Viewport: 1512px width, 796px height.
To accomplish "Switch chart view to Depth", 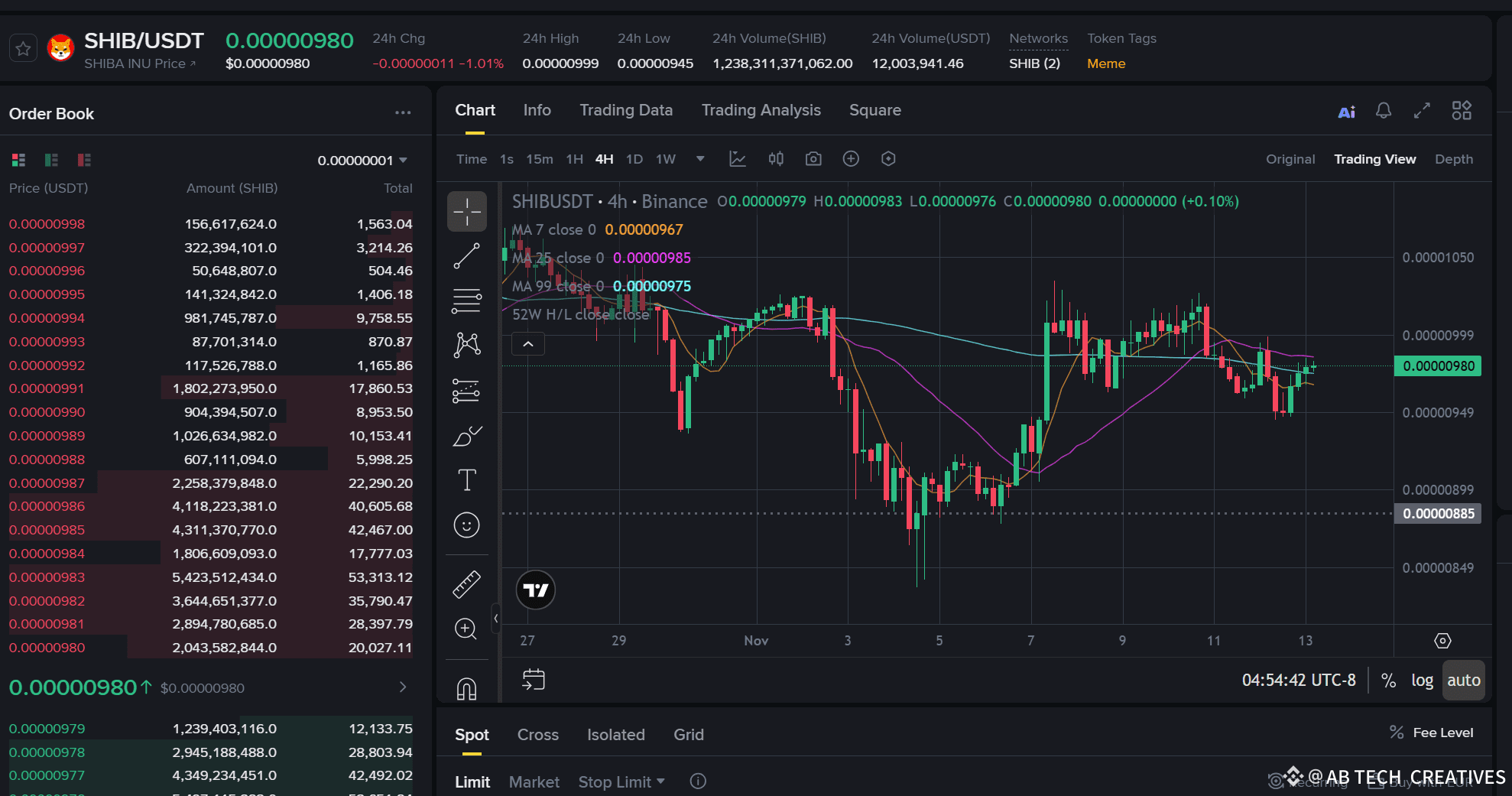I will click(1453, 159).
